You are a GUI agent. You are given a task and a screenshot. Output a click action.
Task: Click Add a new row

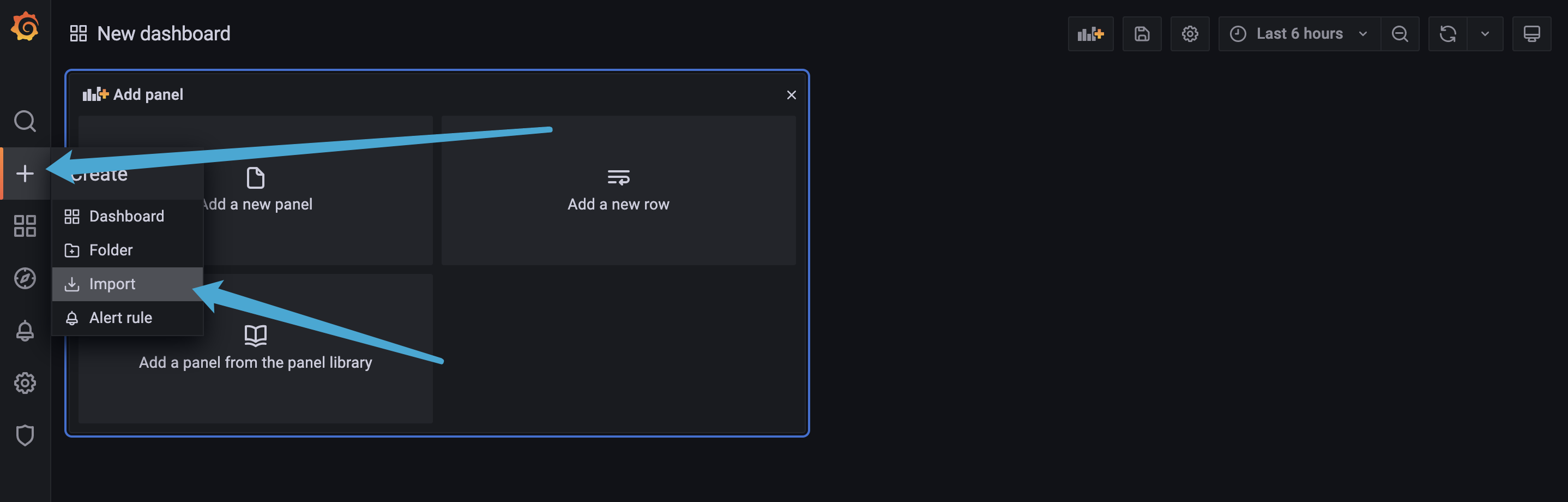point(618,190)
